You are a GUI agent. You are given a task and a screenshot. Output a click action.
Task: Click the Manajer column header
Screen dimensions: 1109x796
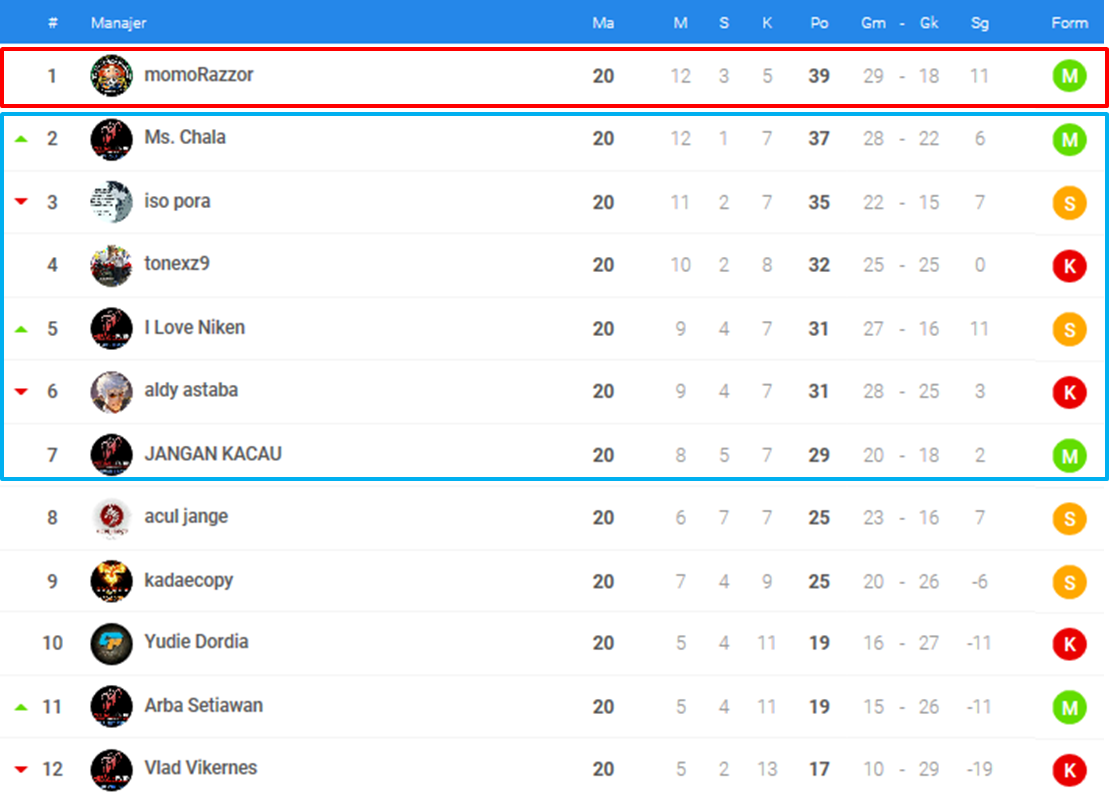click(x=118, y=23)
